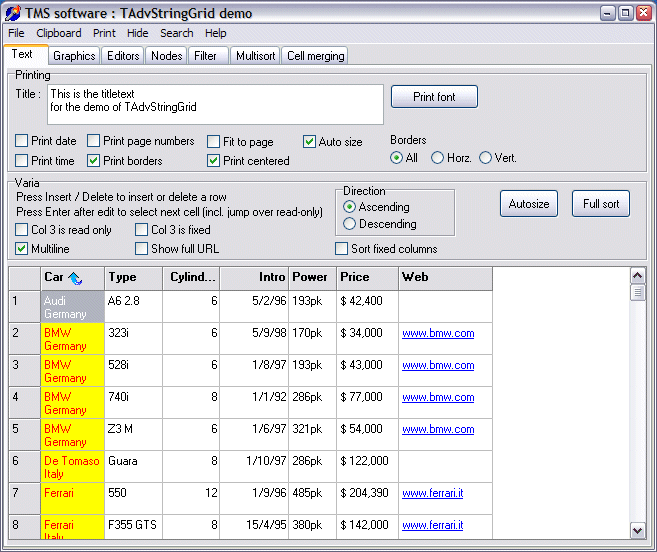Screen dimensions: 657x552
Task: Click the Cylind... column header
Action: pyautogui.click(x=191, y=278)
